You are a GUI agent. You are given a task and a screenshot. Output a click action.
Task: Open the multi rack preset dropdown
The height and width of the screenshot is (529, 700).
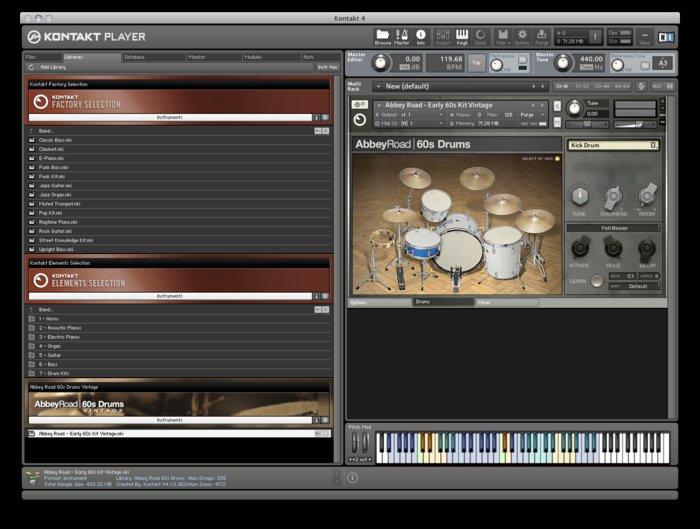click(379, 86)
